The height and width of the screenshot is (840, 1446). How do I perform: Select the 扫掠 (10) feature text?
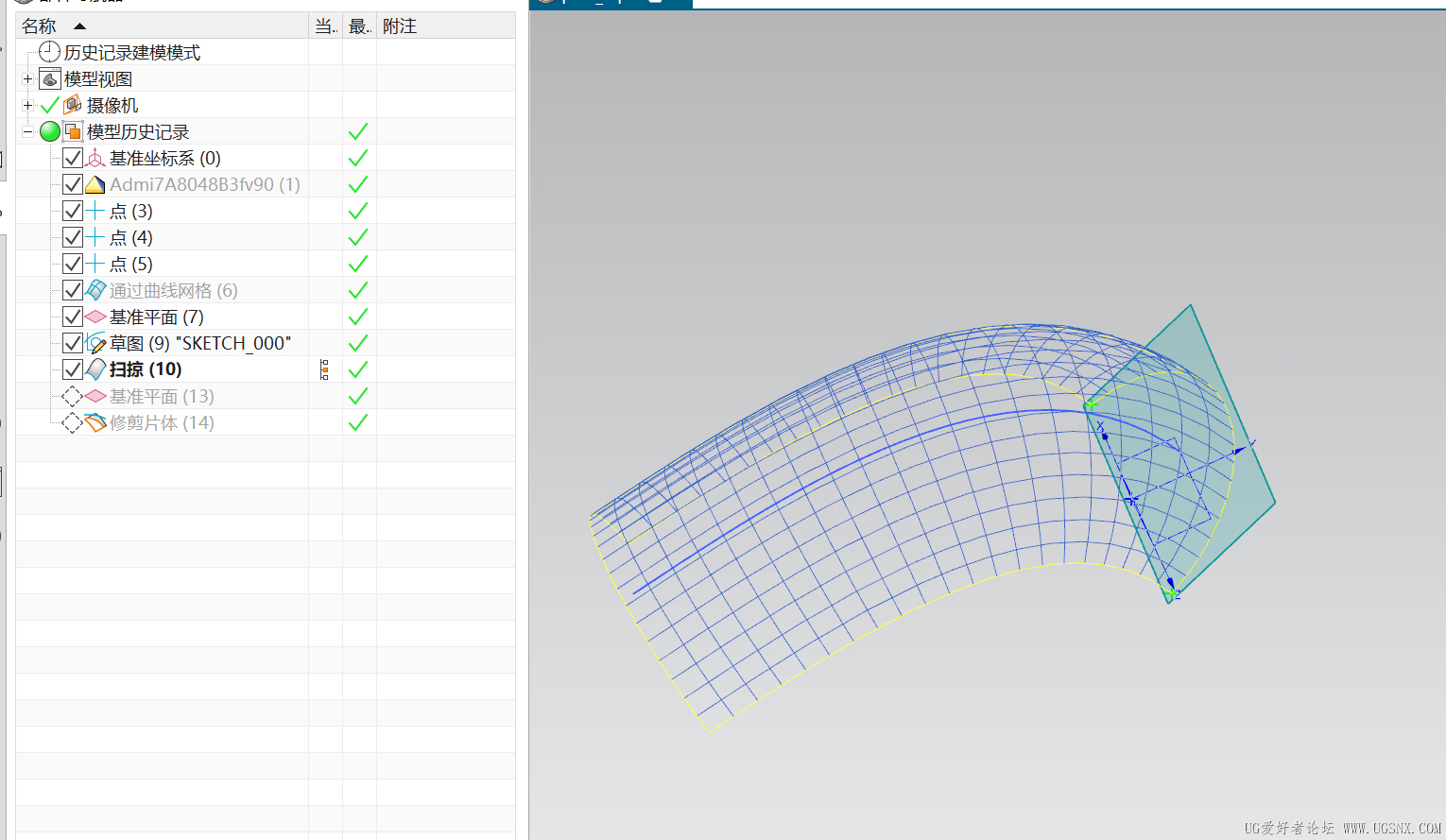[x=146, y=369]
